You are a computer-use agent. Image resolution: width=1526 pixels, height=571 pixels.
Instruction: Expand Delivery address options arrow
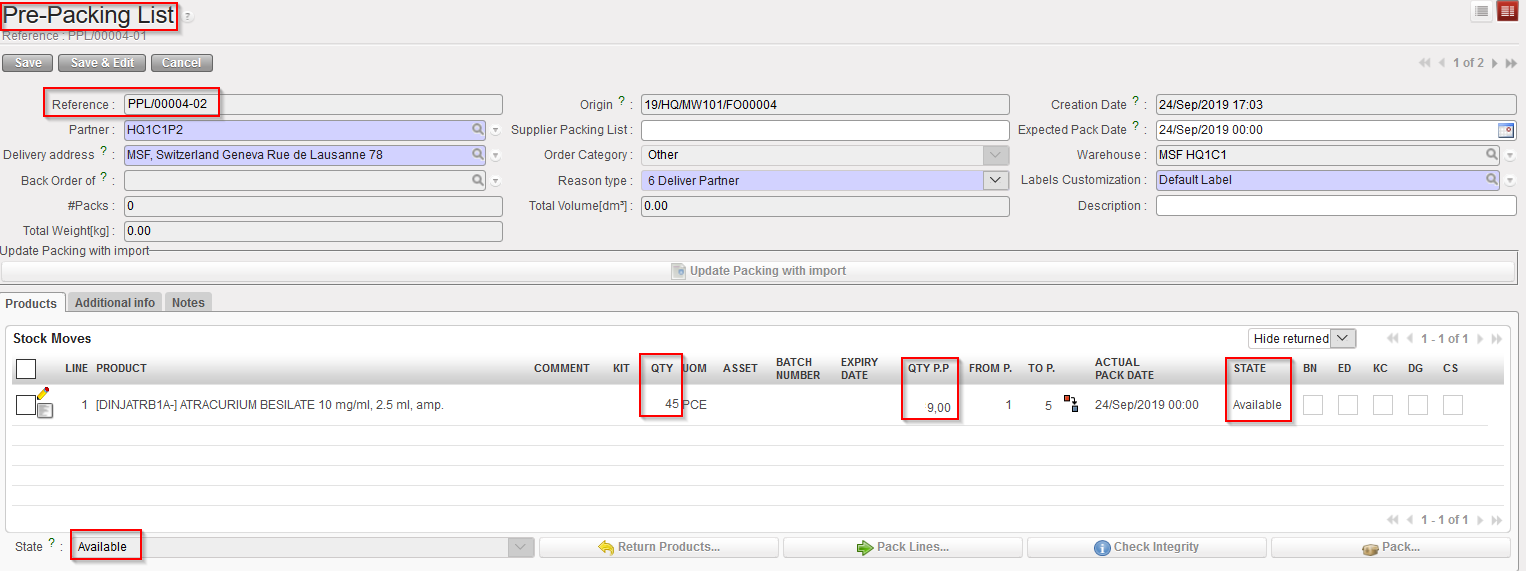pos(495,156)
